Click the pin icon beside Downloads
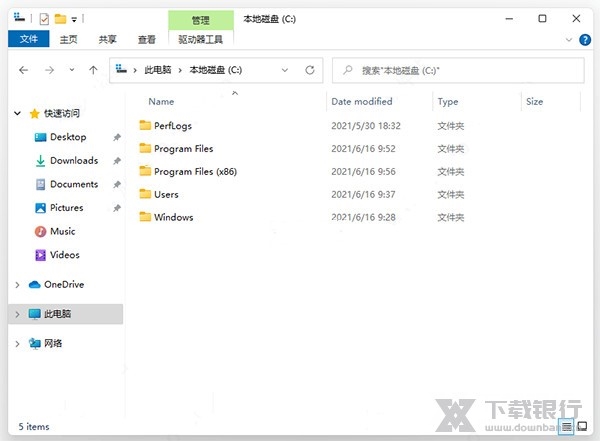The width and height of the screenshot is (600, 441). coord(117,161)
